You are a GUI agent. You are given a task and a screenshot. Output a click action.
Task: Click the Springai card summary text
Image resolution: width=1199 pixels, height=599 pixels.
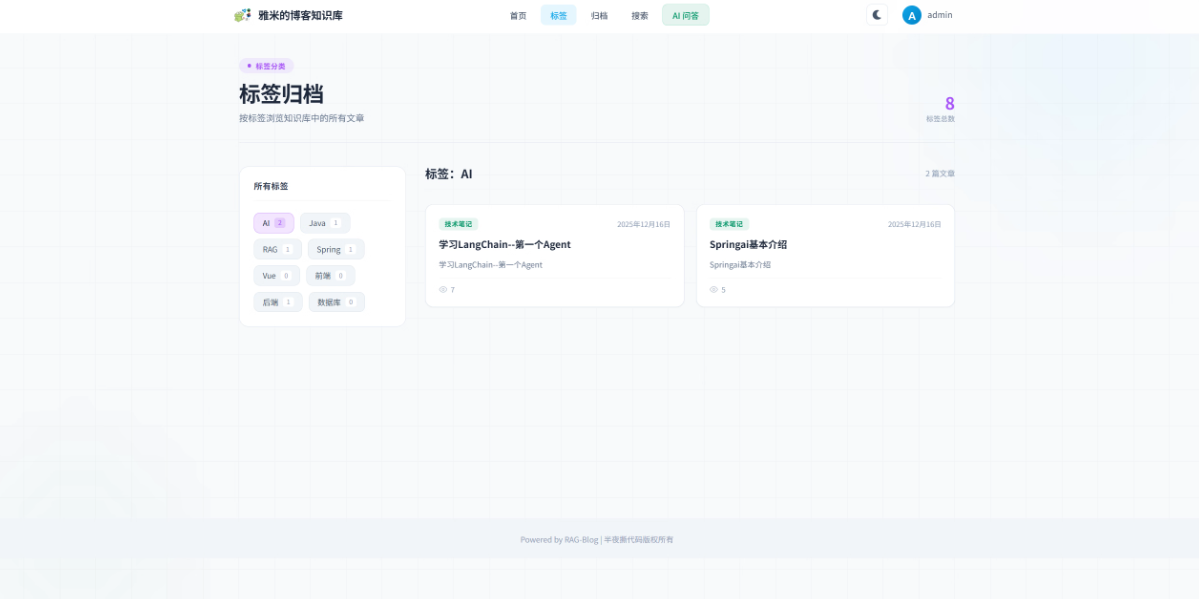(740, 265)
